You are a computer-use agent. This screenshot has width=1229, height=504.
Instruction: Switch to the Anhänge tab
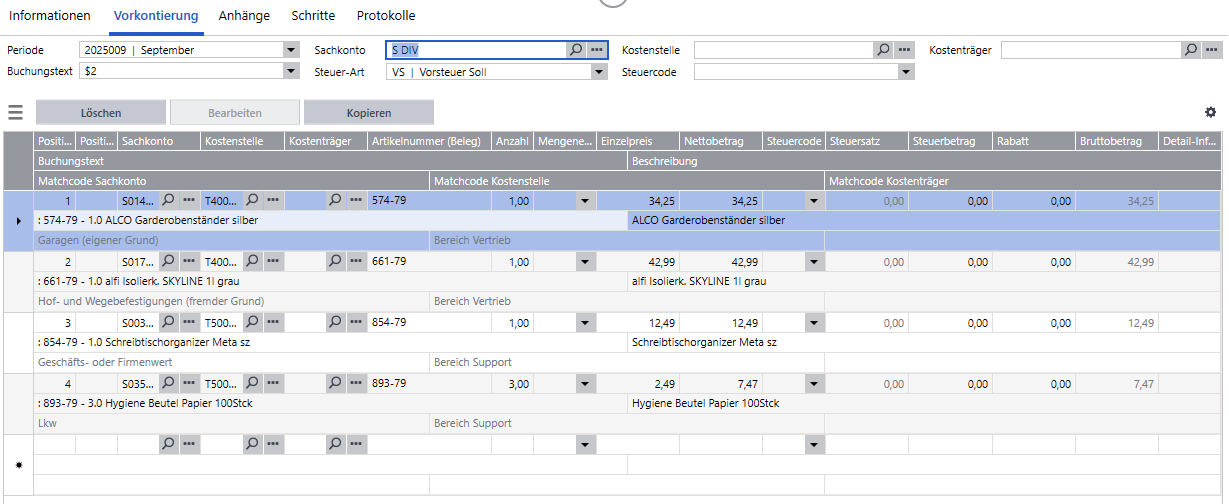tap(244, 16)
